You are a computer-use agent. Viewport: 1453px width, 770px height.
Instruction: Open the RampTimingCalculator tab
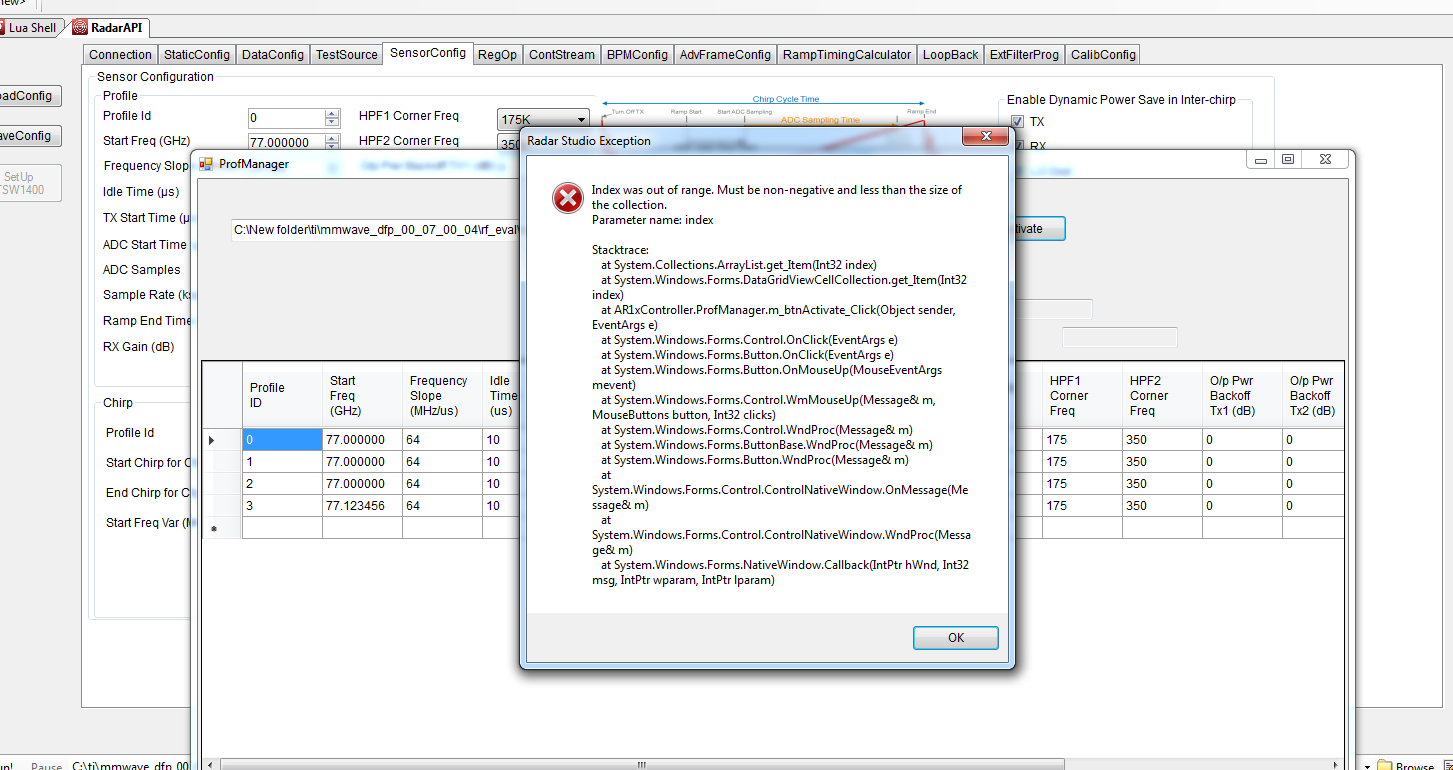pyautogui.click(x=846, y=54)
